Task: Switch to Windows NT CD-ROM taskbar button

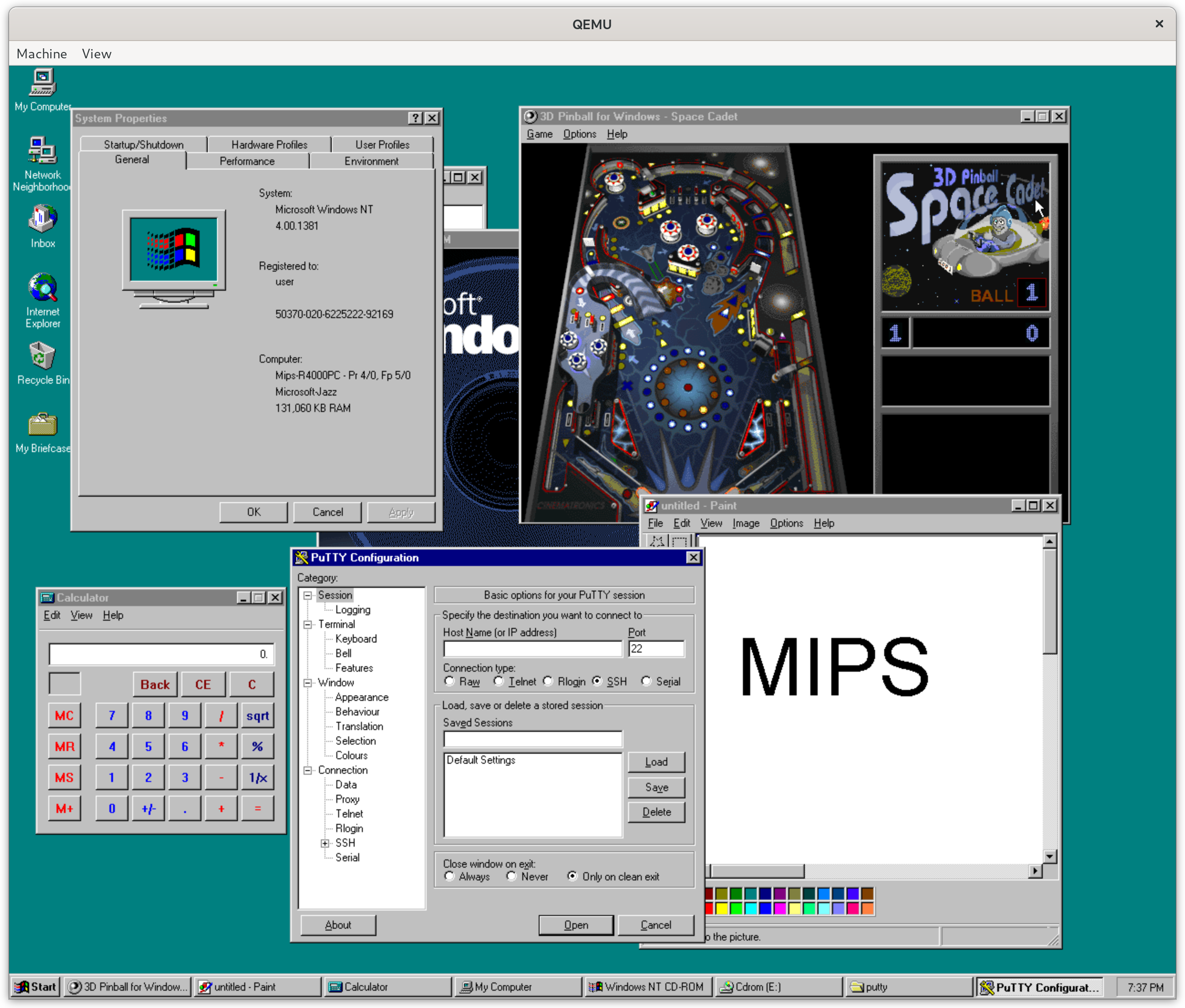Action: (649, 987)
